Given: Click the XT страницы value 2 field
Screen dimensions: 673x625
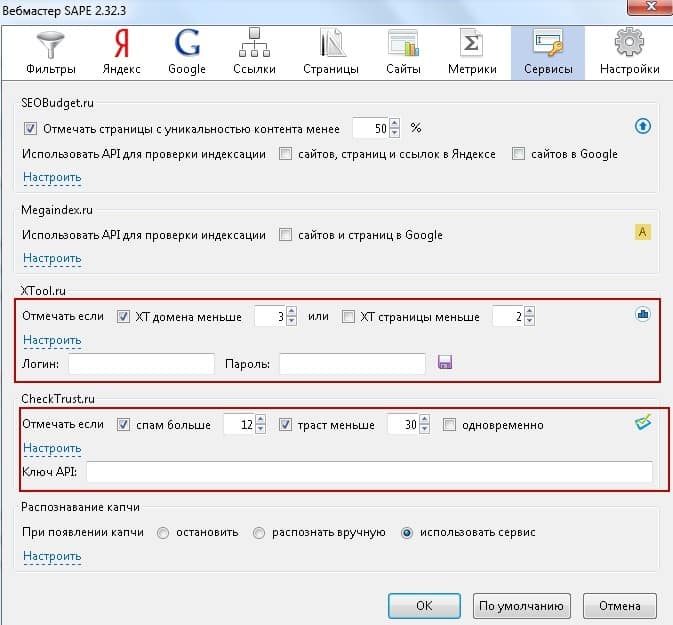Looking at the screenshot, I should pos(508,316).
